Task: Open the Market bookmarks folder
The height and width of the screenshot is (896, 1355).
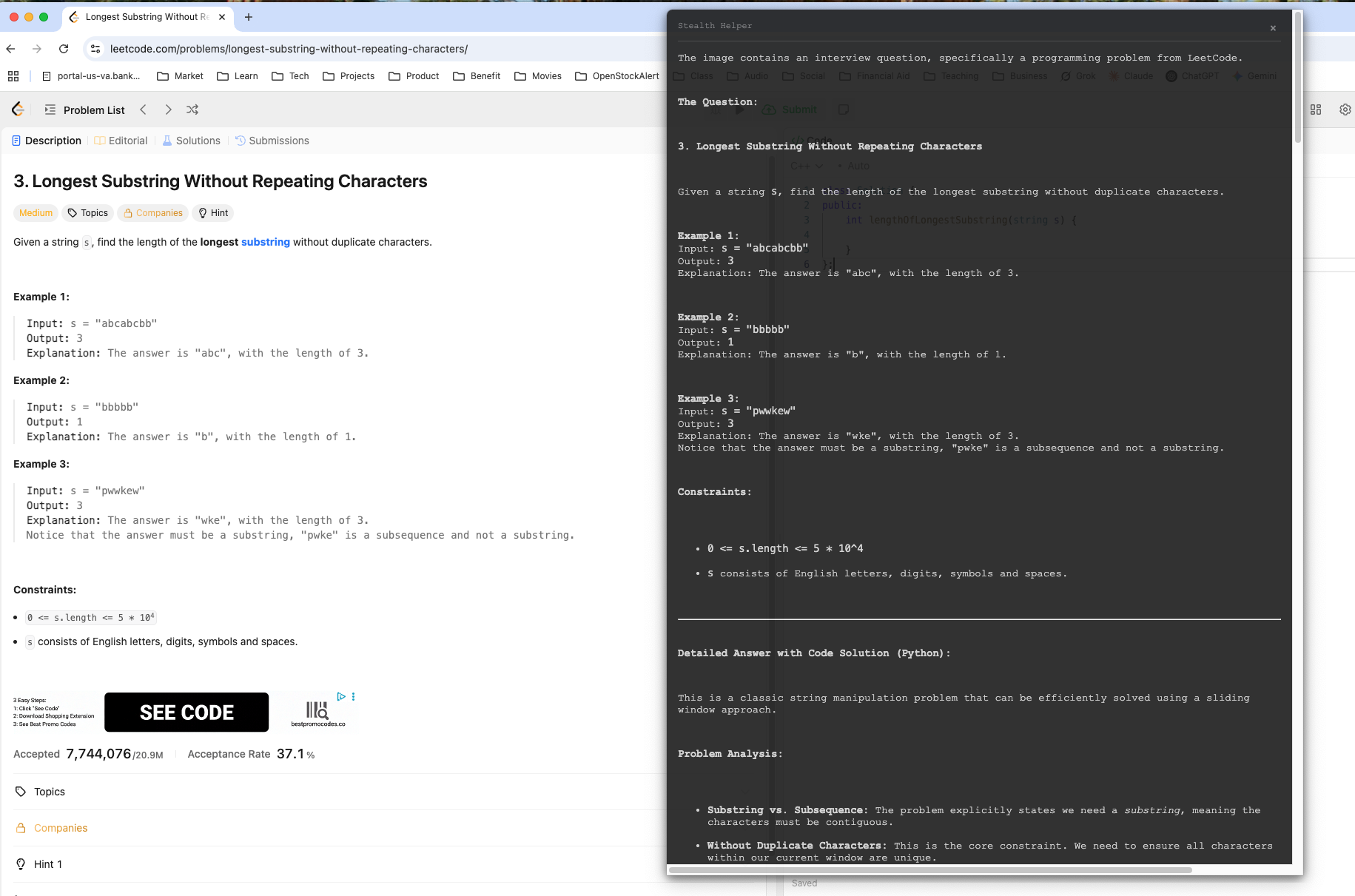Action: click(180, 76)
